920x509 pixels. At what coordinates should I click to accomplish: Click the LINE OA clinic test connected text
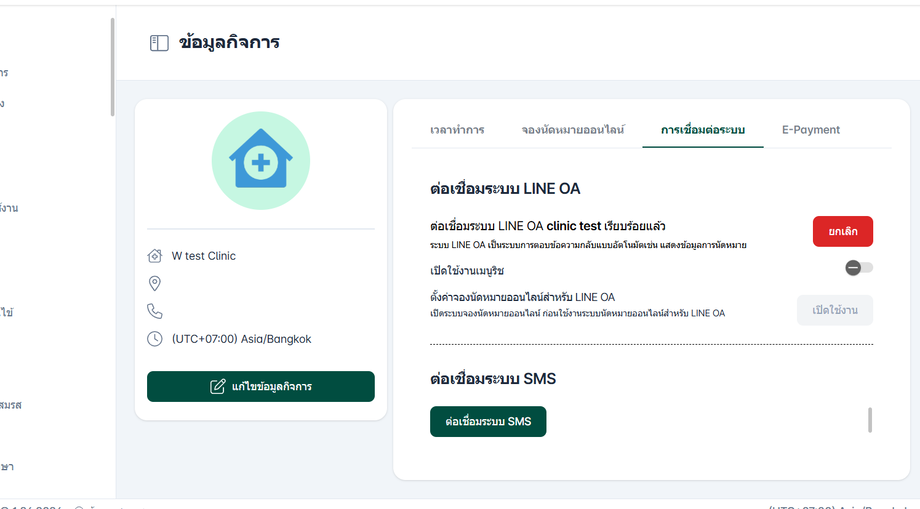(x=547, y=226)
